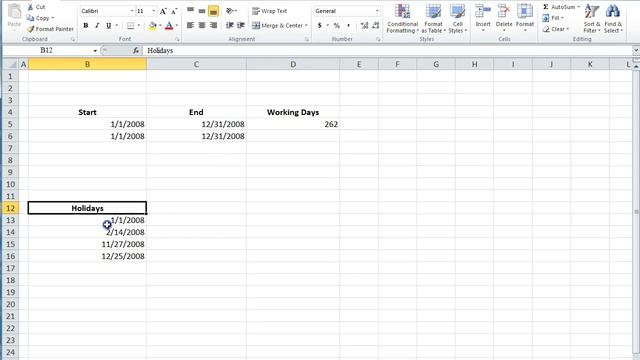Open Cell Styles gallery
The width and height of the screenshot is (640, 360).
coord(457,18)
